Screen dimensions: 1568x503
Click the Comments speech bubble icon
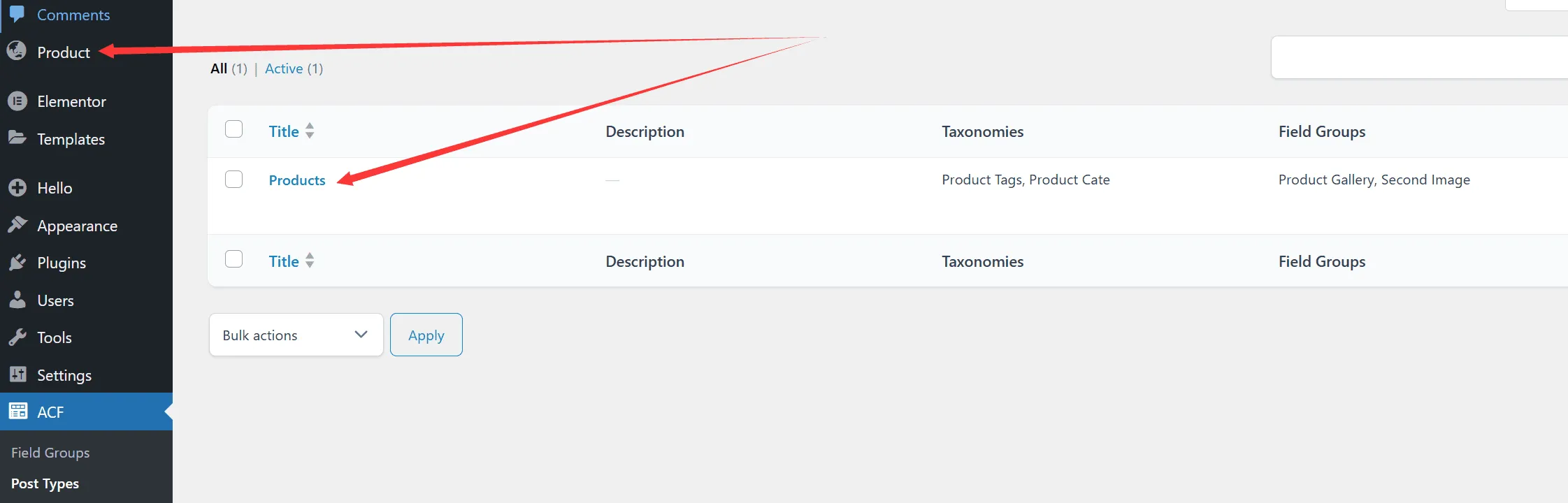point(17,14)
